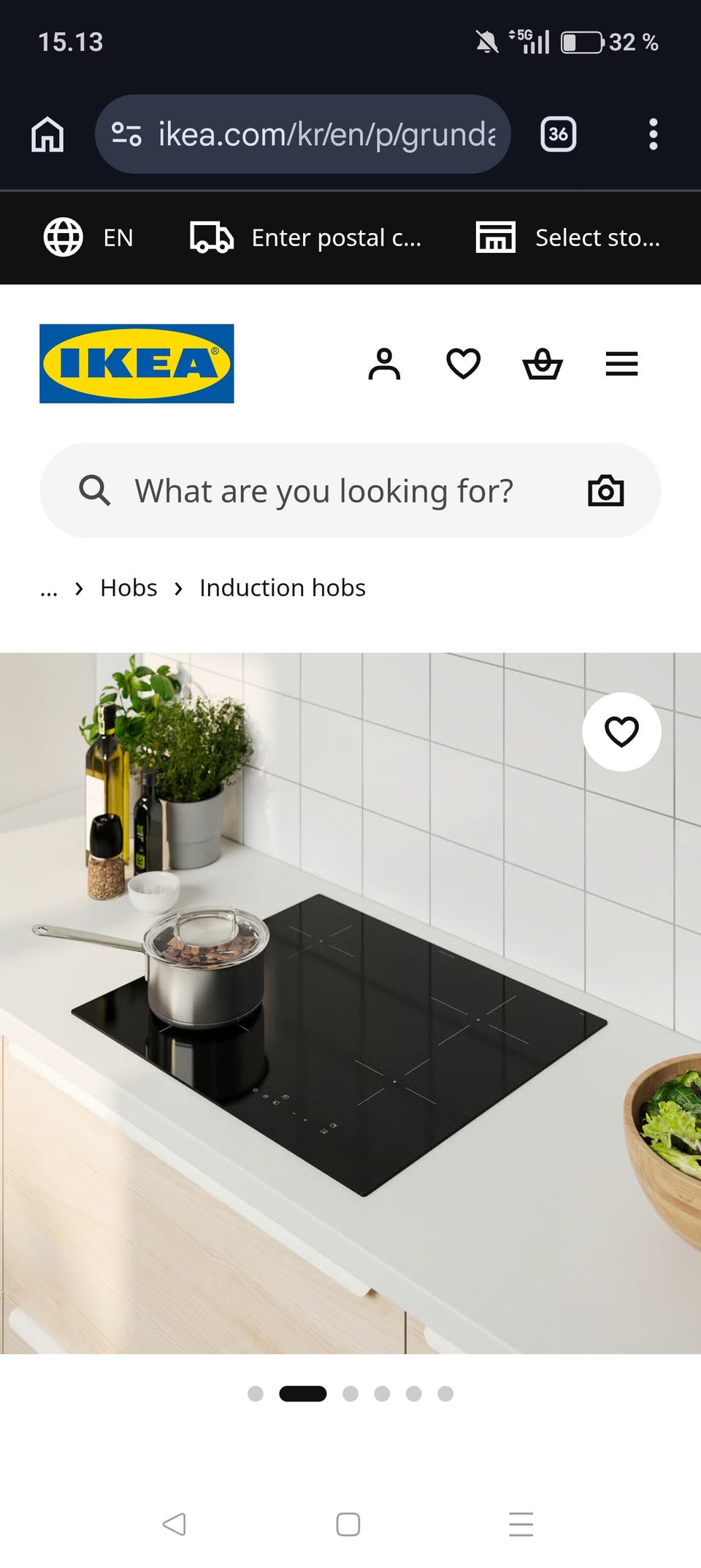701x1568 pixels.
Task: Open the wishlist heart icon in header
Action: coord(464,364)
